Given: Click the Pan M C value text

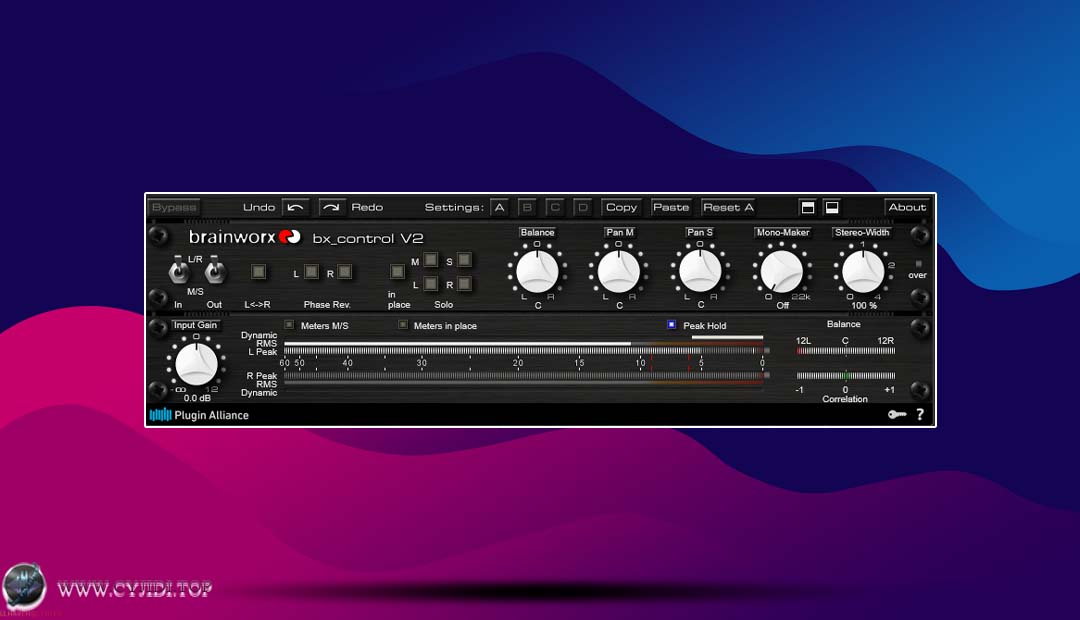Looking at the screenshot, I should click(619, 305).
